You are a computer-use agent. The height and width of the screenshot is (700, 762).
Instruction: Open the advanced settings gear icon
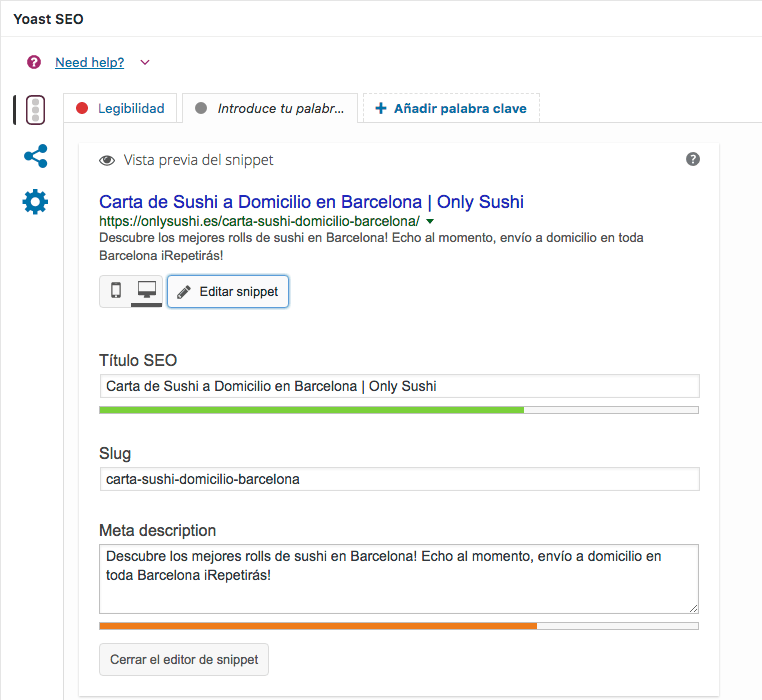click(35, 202)
